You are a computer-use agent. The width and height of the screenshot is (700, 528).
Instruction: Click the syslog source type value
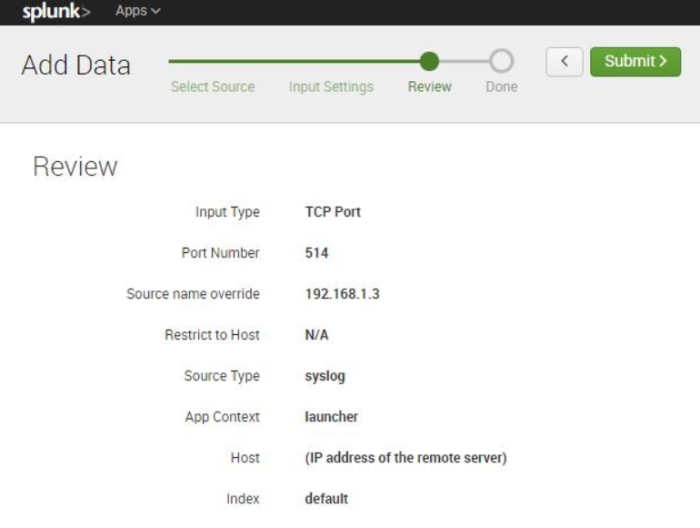[325, 376]
